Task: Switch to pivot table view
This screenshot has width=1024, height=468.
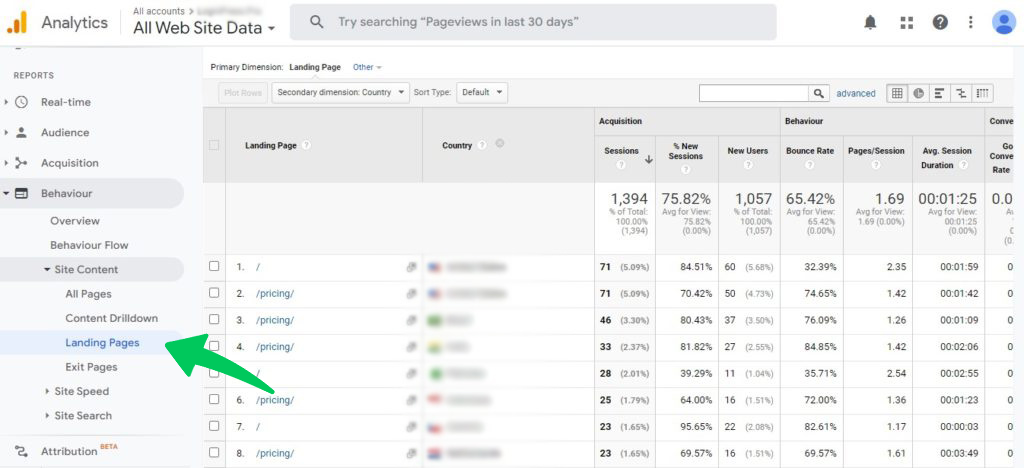Action: coord(983,93)
